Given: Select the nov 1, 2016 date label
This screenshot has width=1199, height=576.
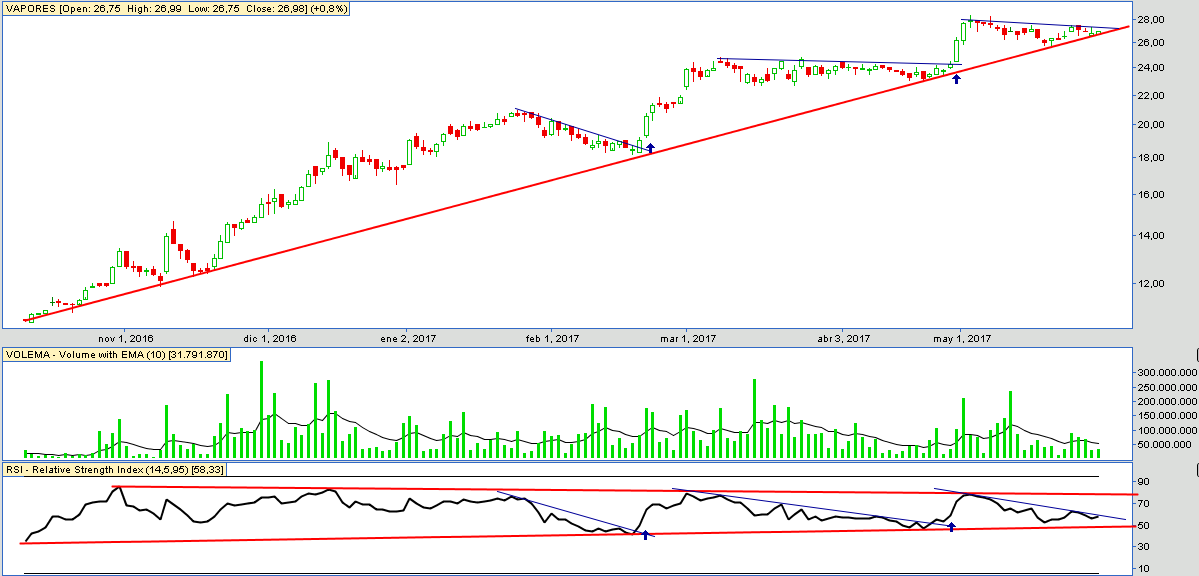Looking at the screenshot, I should tap(125, 338).
